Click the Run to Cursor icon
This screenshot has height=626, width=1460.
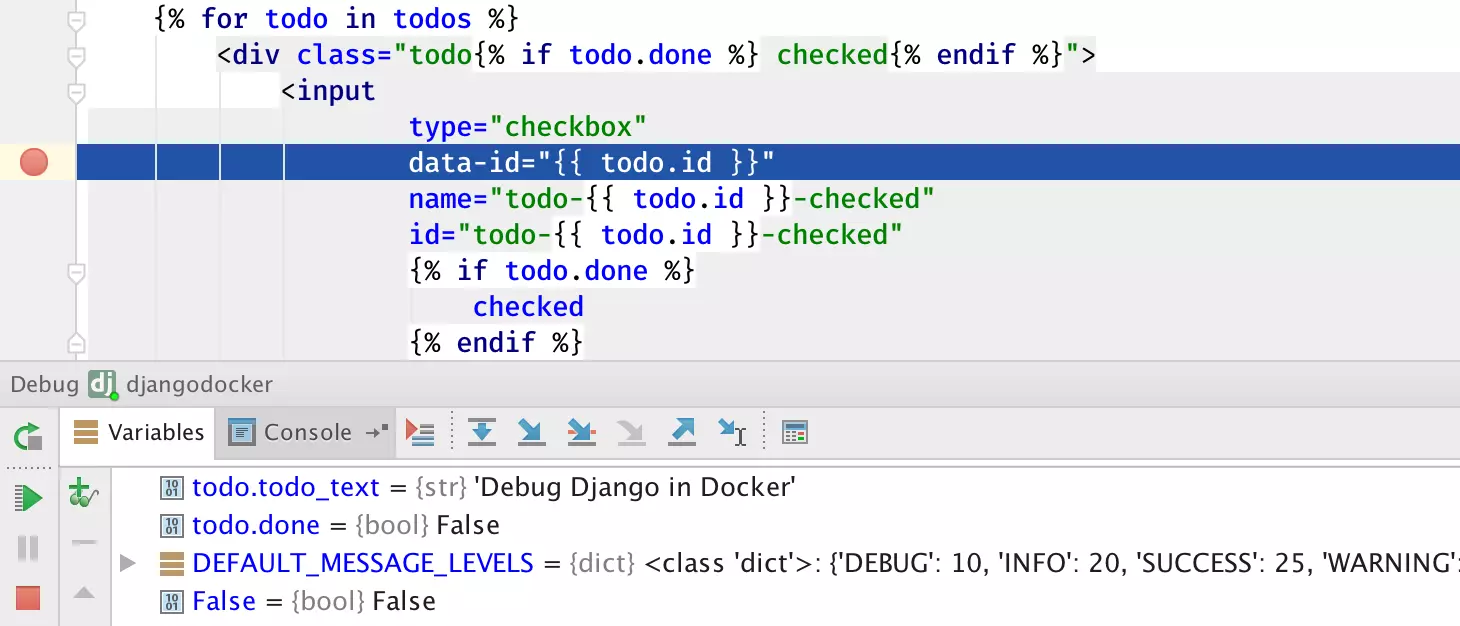(x=732, y=432)
